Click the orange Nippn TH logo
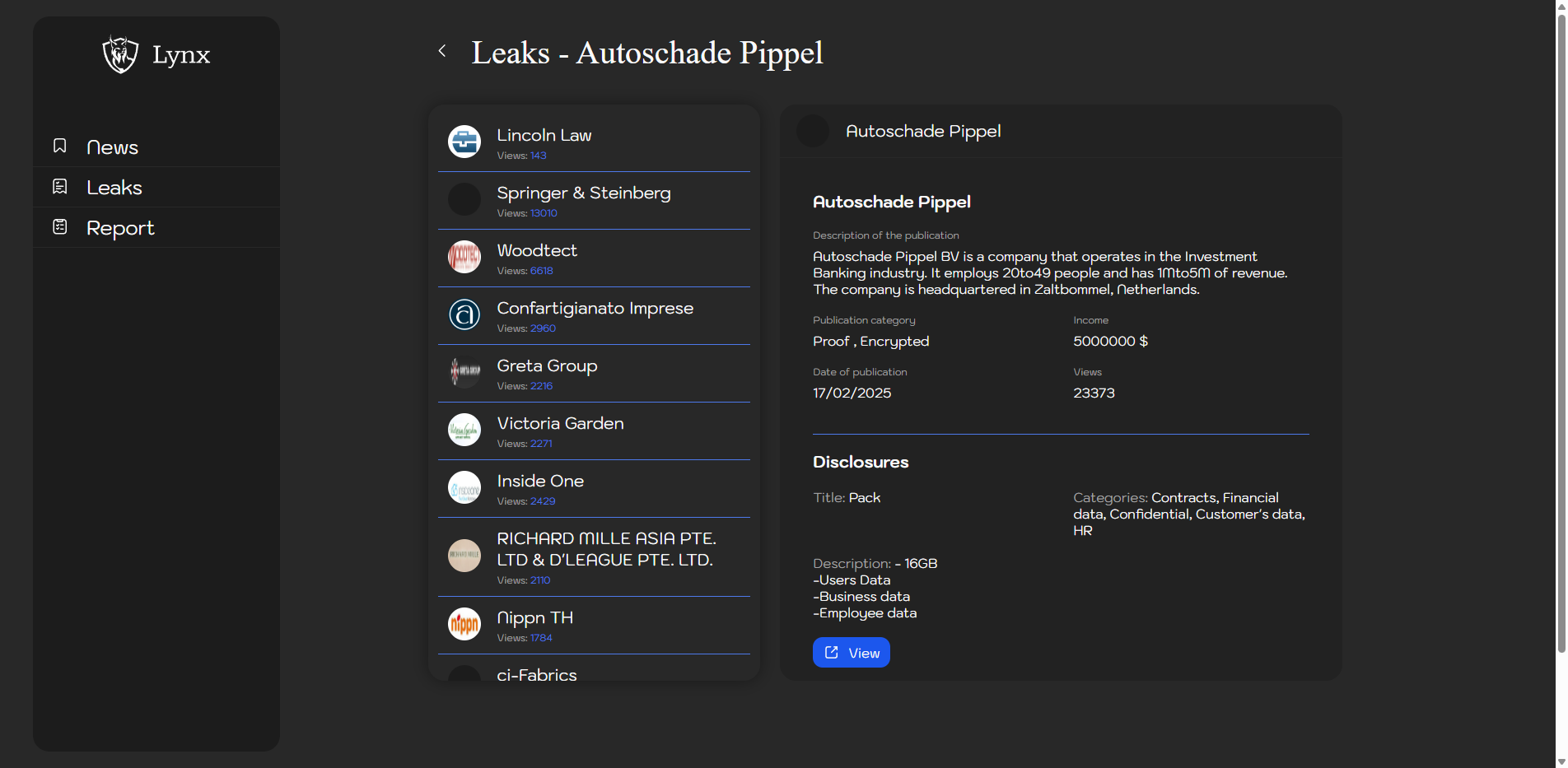The height and width of the screenshot is (768, 1568). [464, 624]
